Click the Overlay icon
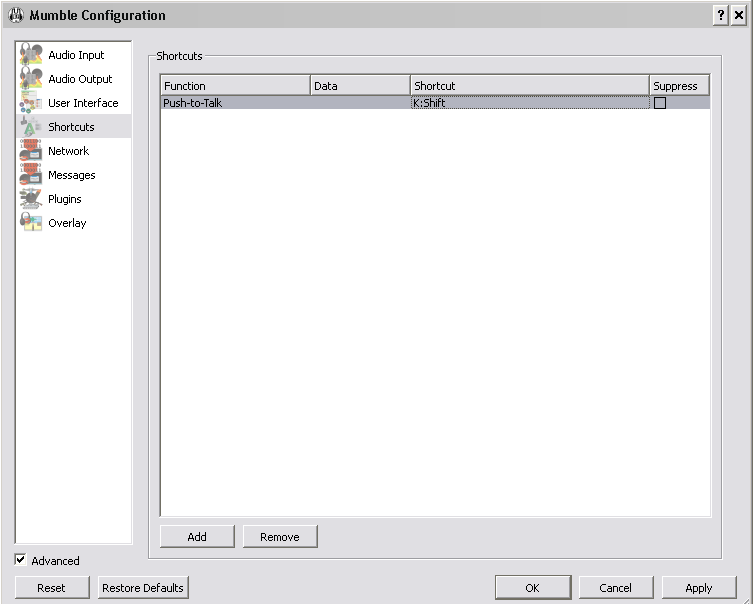The height and width of the screenshot is (604, 753). pos(31,222)
